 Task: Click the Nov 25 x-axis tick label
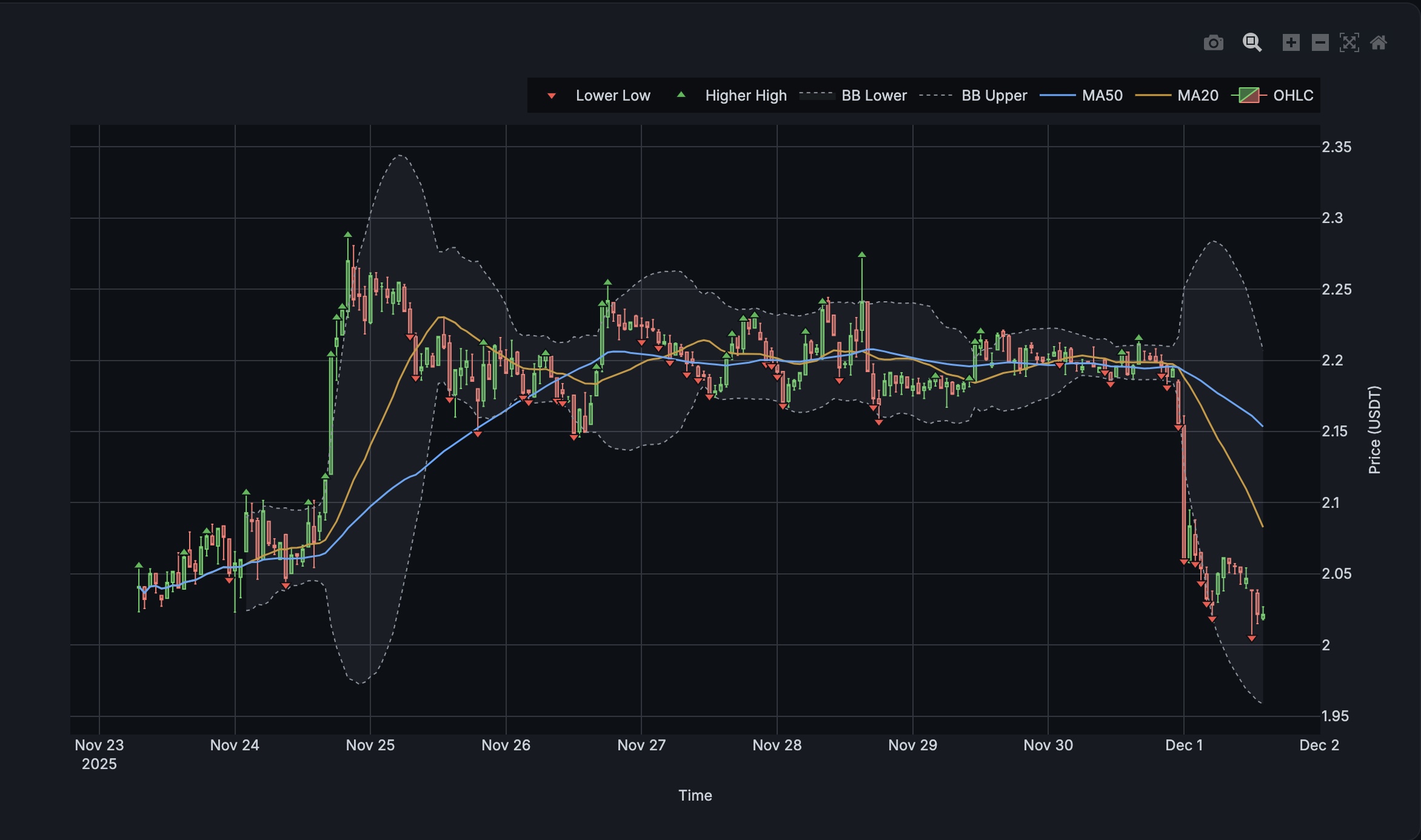pos(370,745)
